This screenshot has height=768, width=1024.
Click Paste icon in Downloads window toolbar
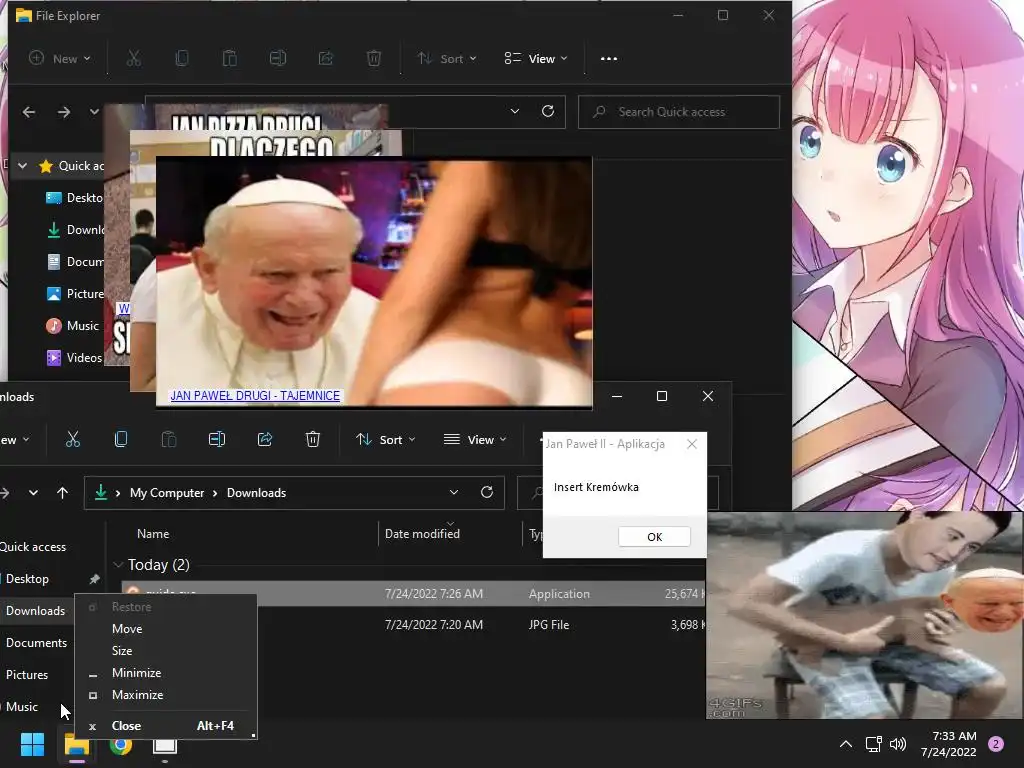[168, 440]
